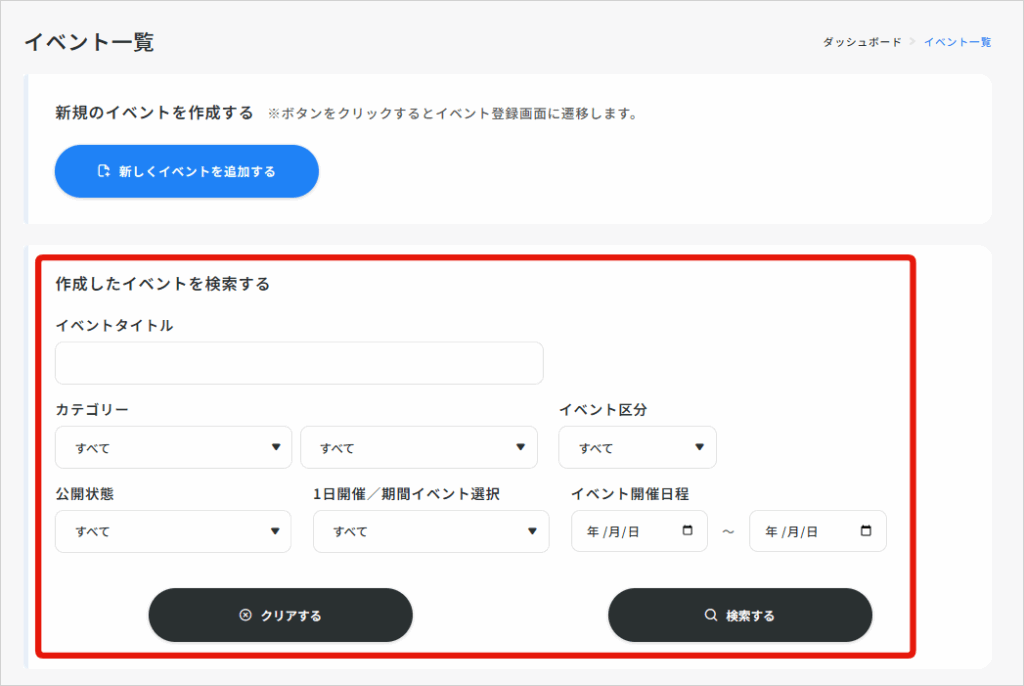
Task: Expand the 1日開催／期間イベント選択 dropdown
Action: 431,531
